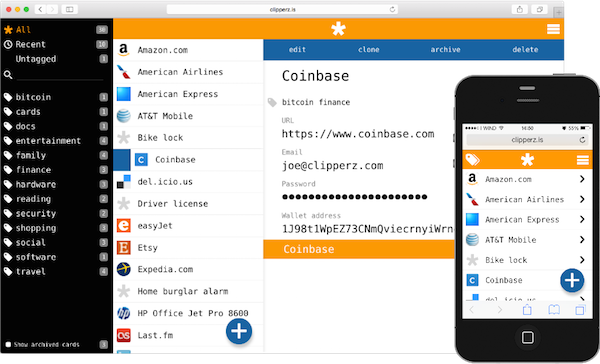
Task: Filter by shopping tag in sidebar
Action: pos(56,228)
